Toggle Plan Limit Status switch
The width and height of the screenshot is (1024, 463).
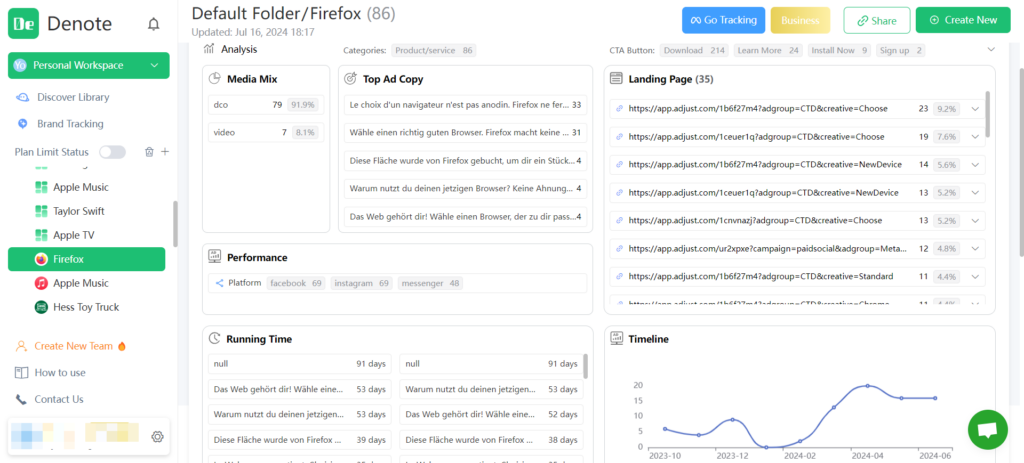[x=112, y=152]
